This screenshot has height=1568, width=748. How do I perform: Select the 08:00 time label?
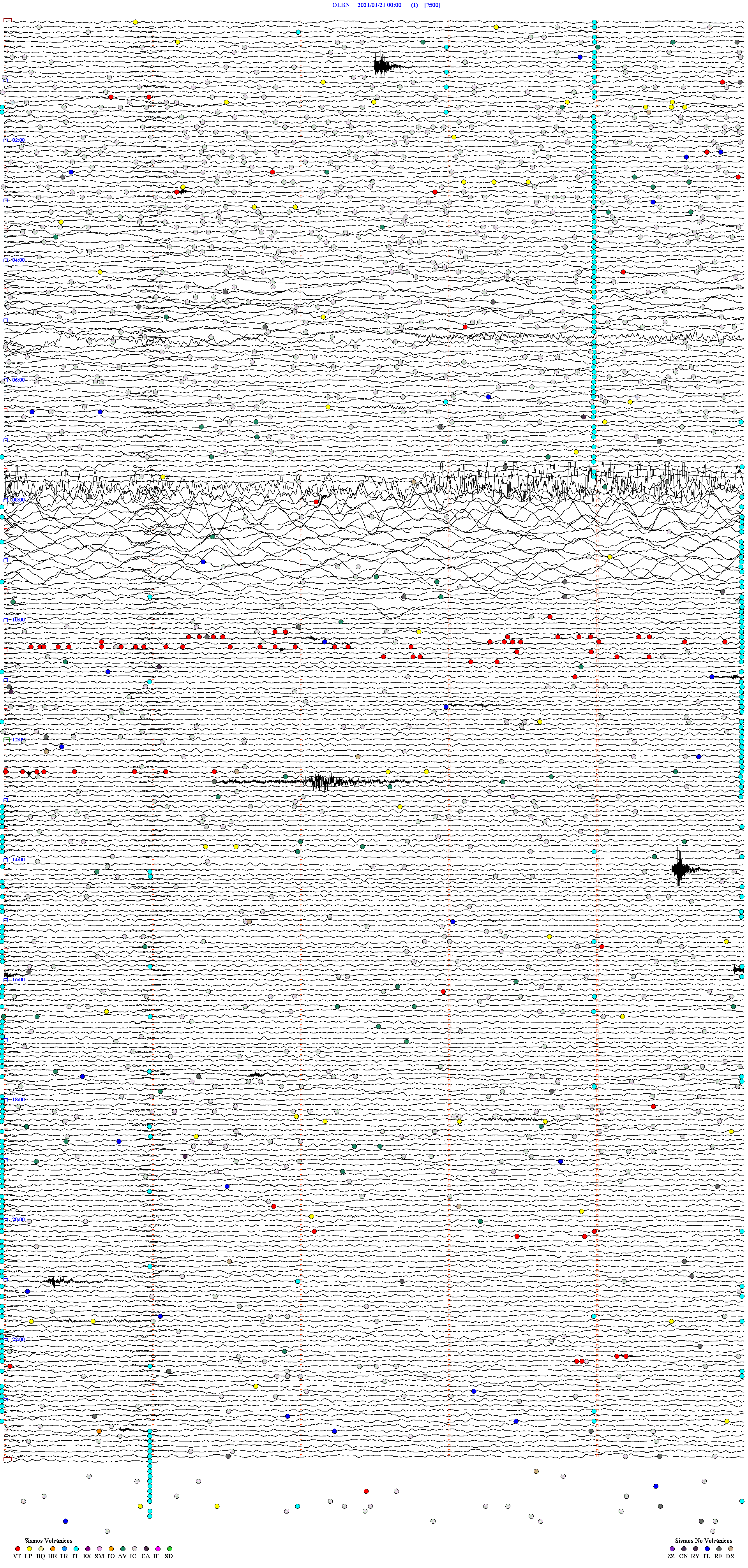[18, 500]
